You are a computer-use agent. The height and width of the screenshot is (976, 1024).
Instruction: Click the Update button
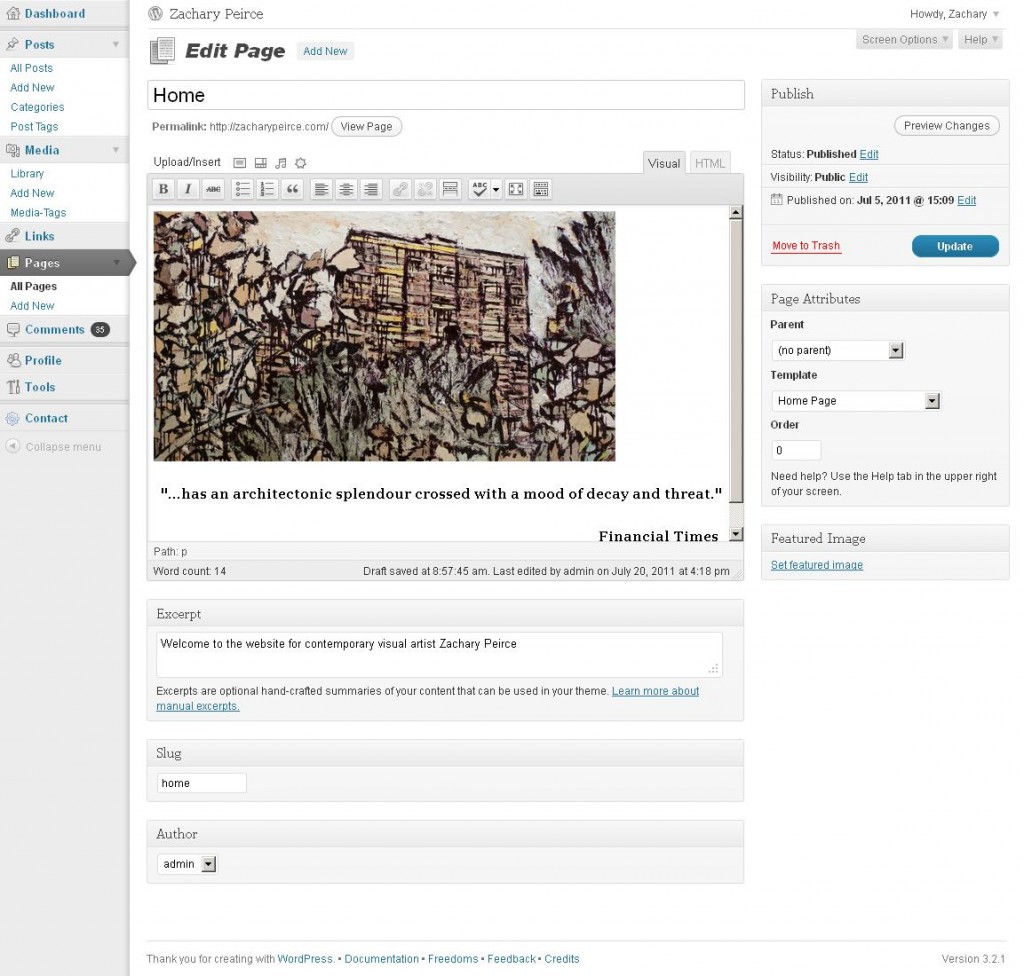(955, 246)
